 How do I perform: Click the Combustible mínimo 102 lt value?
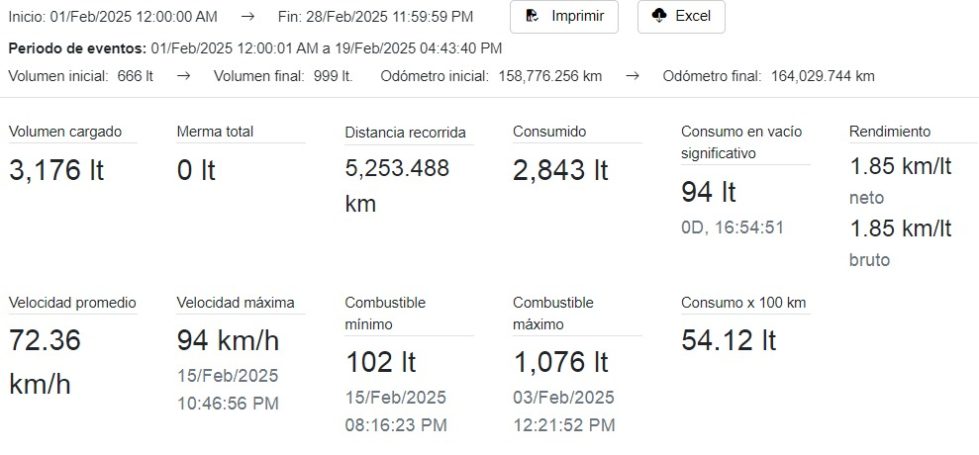[x=381, y=362]
